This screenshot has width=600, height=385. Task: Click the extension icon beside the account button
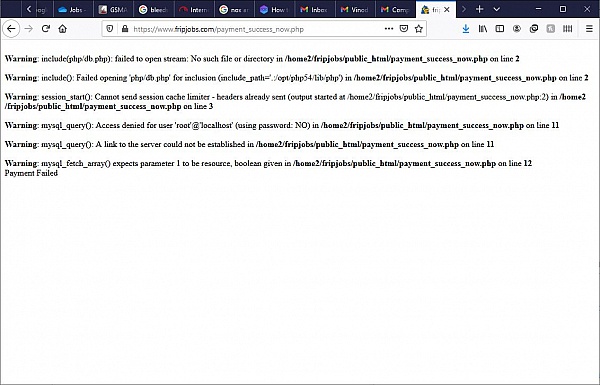pos(534,29)
